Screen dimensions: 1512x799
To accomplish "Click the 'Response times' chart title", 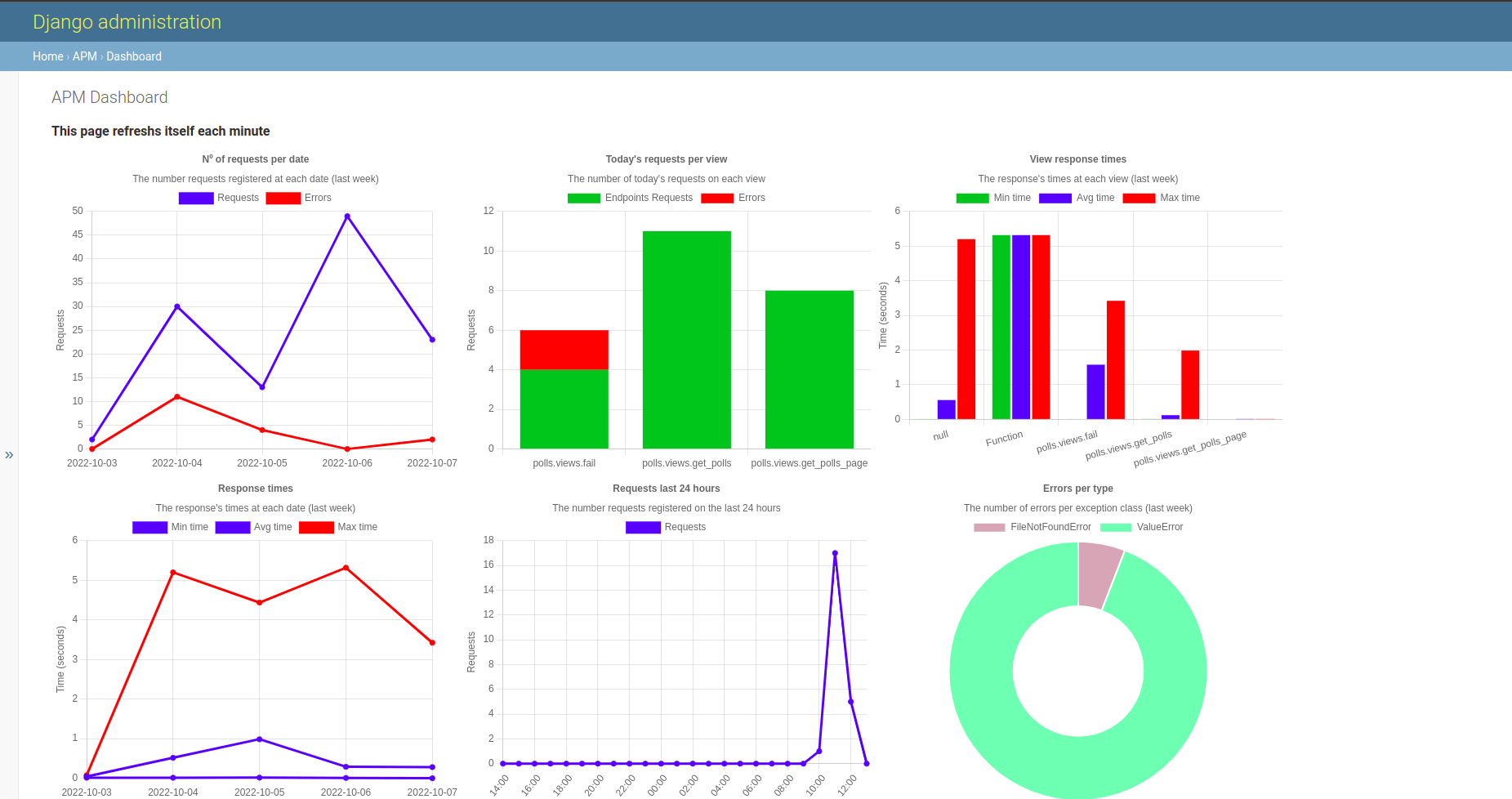I will click(x=256, y=489).
